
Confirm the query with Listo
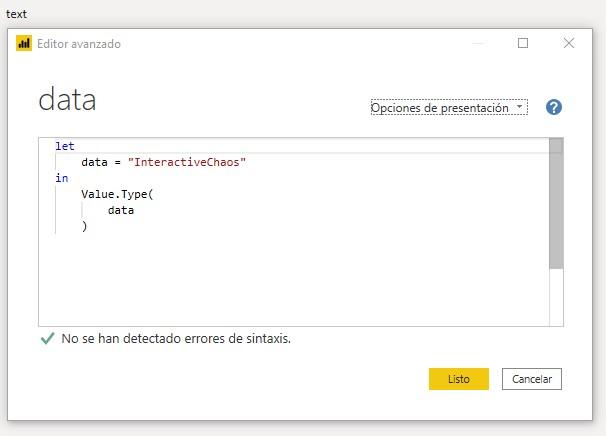[458, 379]
